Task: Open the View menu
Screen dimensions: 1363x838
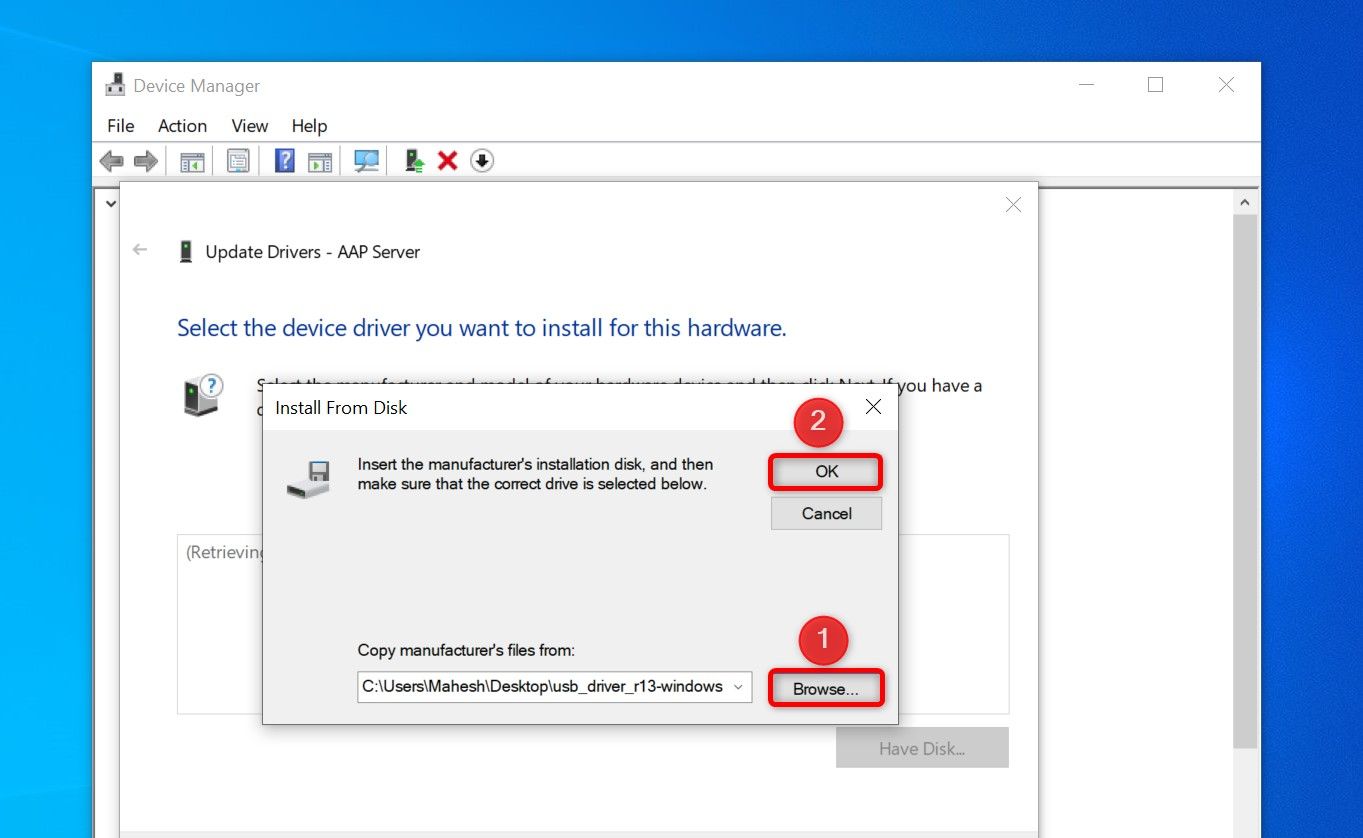Action: coord(250,126)
